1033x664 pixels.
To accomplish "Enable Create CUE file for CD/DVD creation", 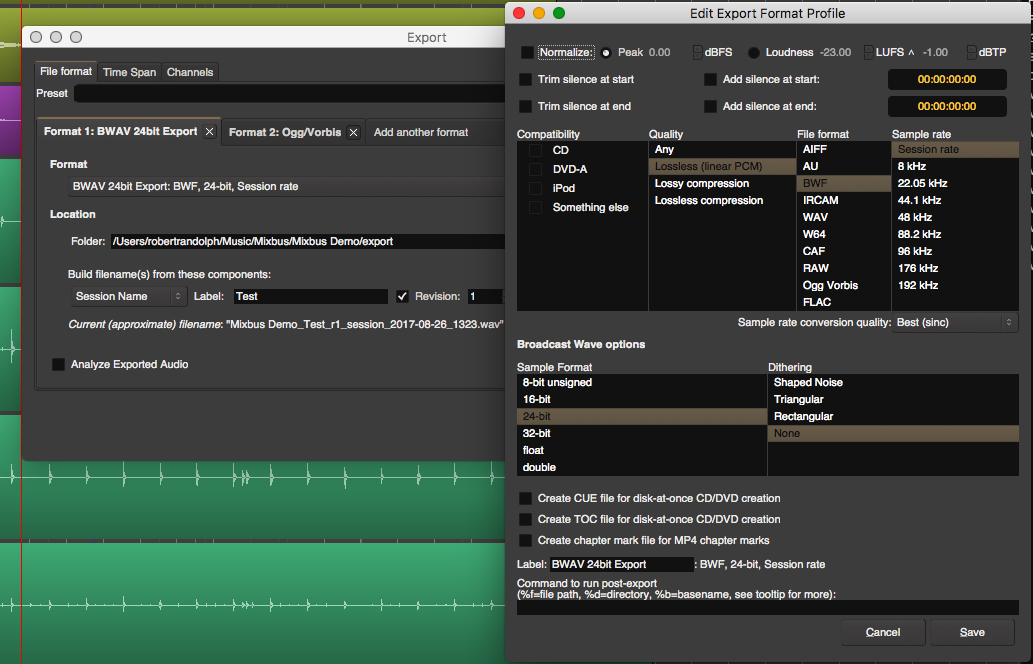I will click(525, 498).
